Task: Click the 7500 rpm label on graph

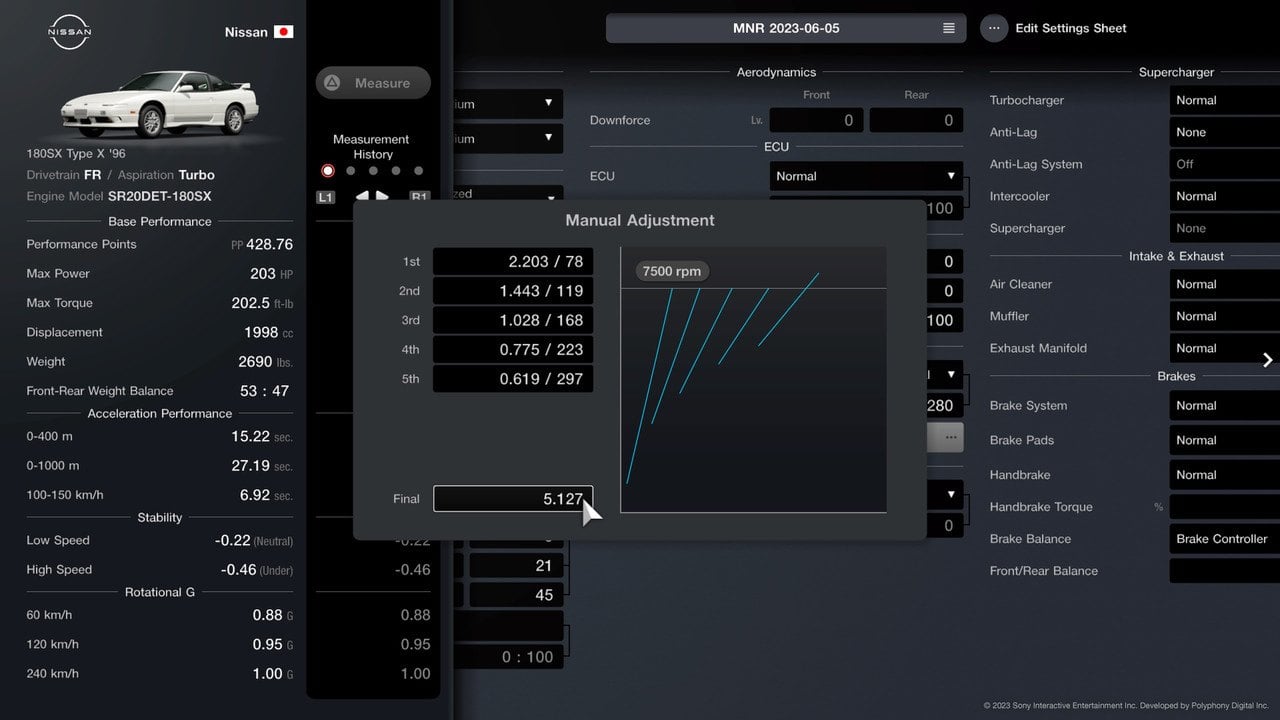Action: (x=672, y=271)
